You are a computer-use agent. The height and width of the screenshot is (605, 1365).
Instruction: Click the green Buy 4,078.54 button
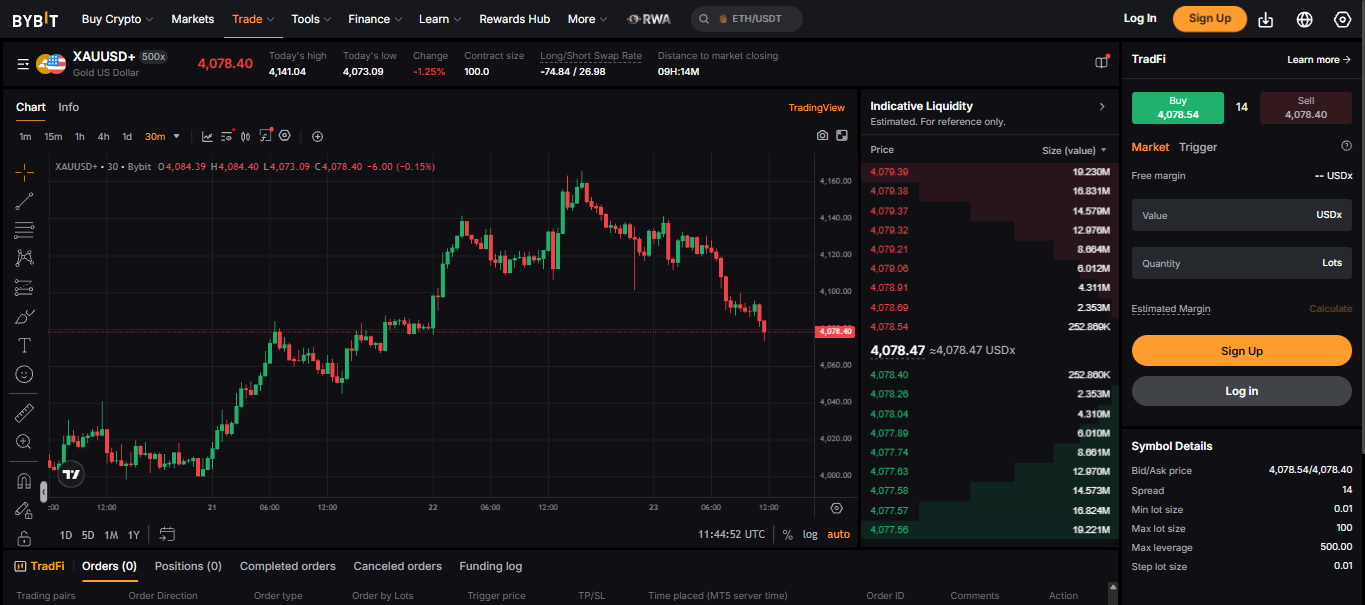[x=1177, y=107]
